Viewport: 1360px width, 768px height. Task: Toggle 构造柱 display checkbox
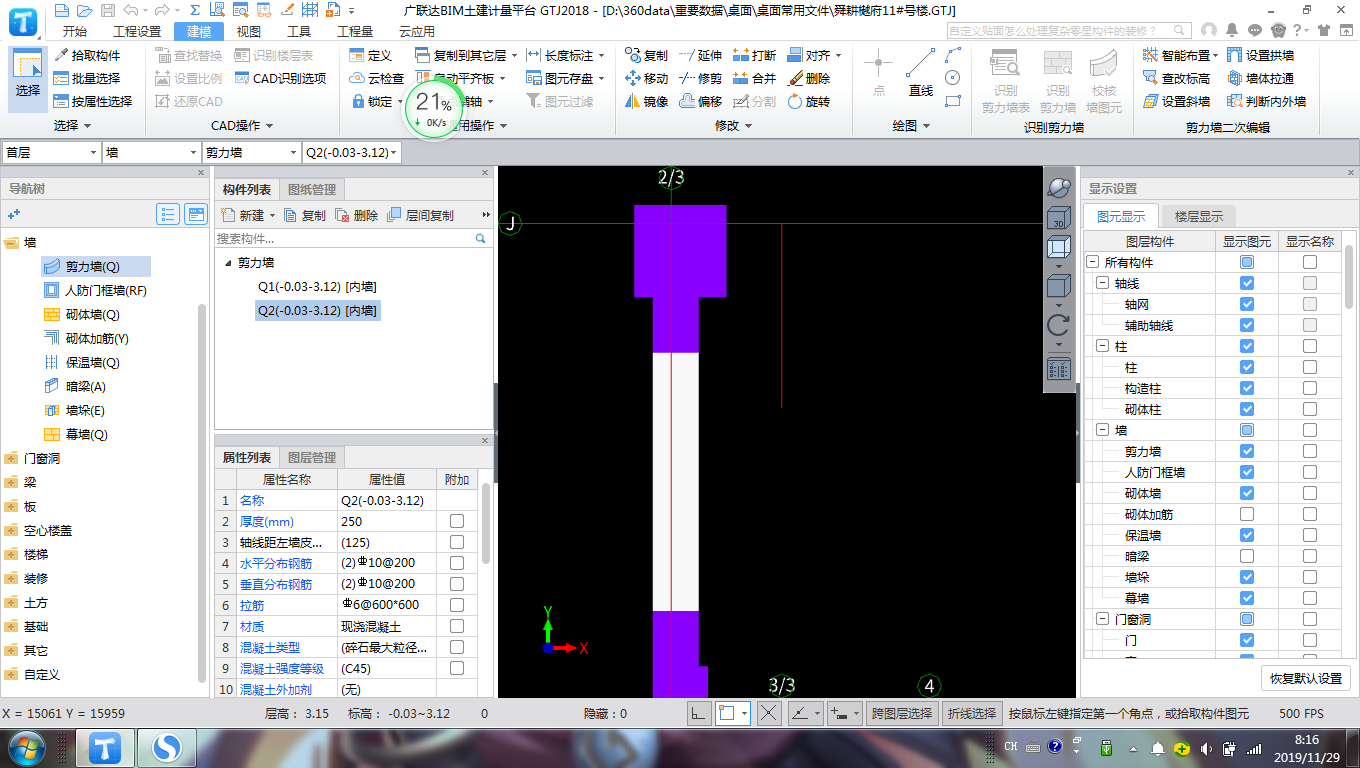coord(1247,388)
